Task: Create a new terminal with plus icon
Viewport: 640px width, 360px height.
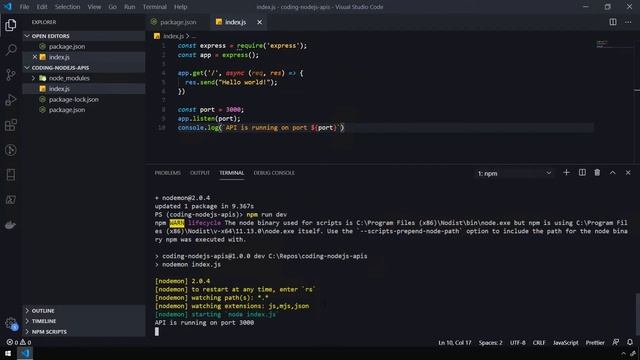Action: (566, 173)
